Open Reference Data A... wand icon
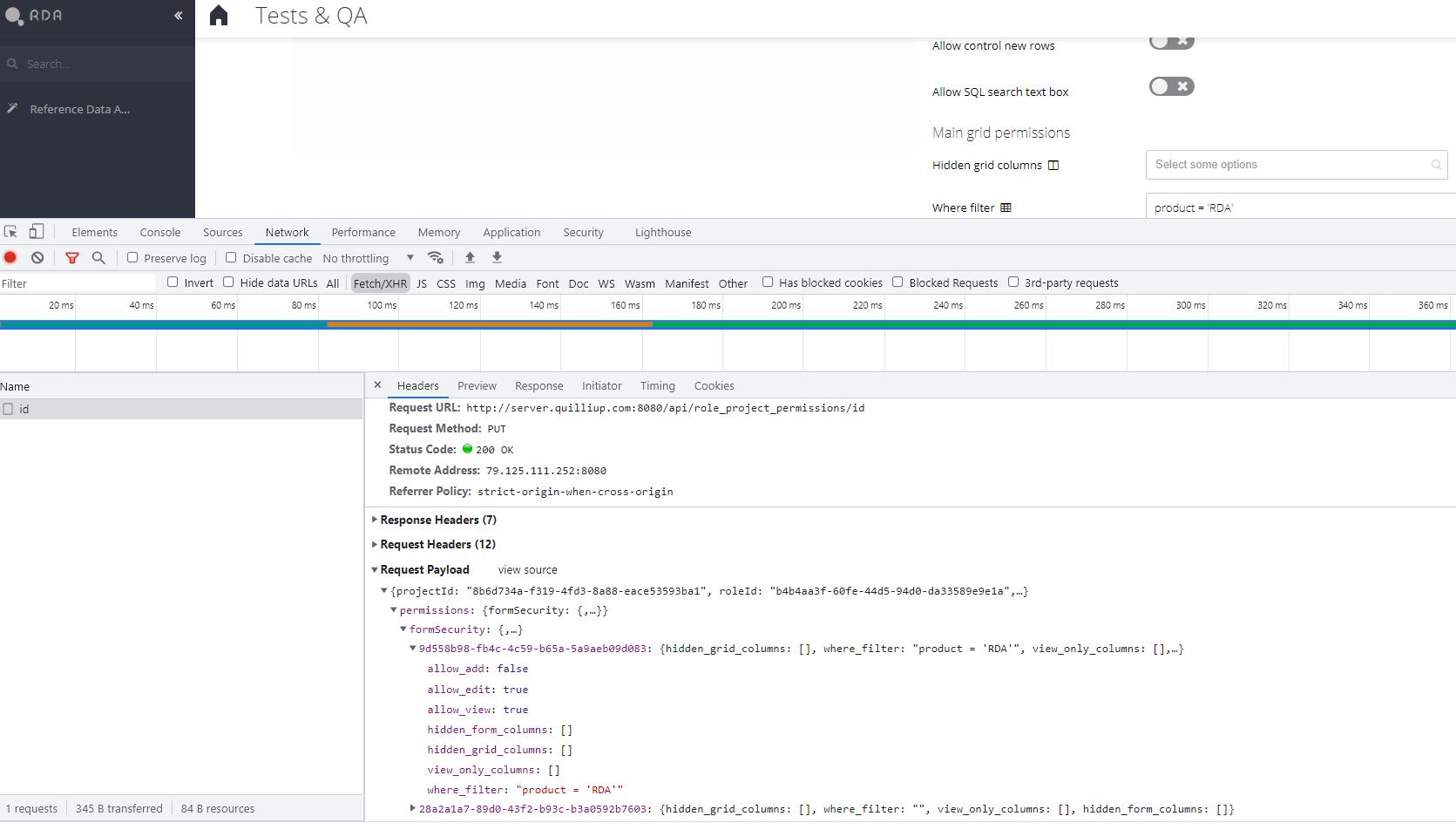 click(x=12, y=108)
